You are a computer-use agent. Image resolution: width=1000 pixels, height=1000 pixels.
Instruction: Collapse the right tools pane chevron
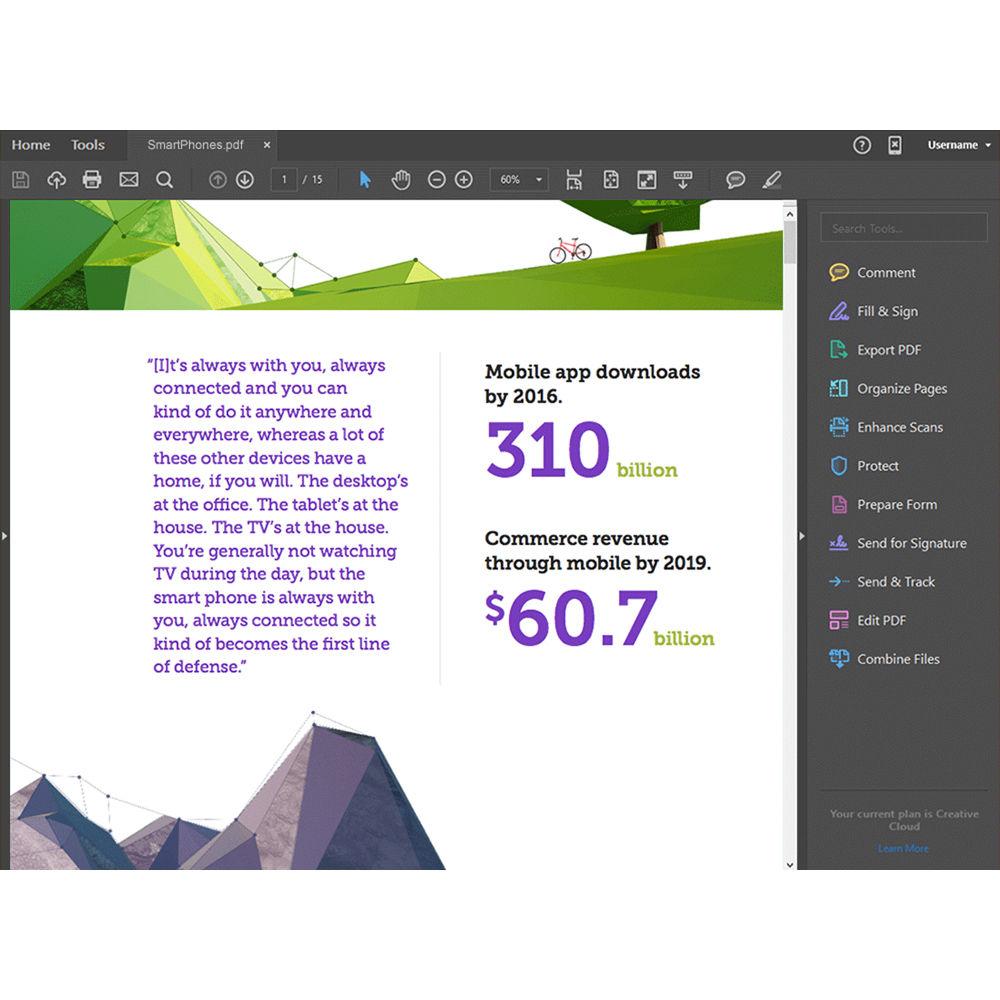click(803, 536)
